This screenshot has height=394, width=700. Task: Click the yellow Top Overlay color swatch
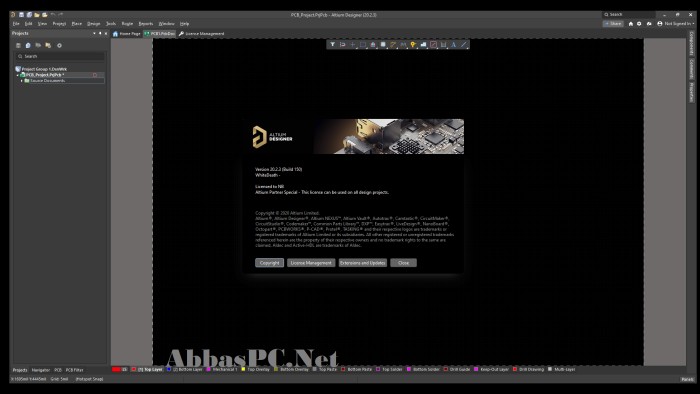(243, 369)
